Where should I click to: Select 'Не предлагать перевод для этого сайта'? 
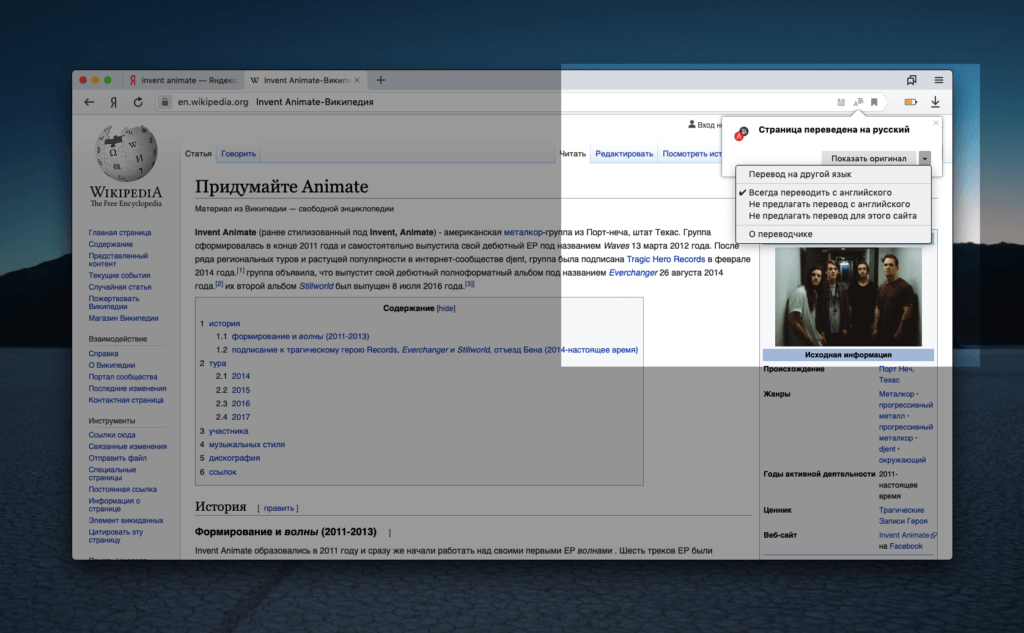pos(833,216)
